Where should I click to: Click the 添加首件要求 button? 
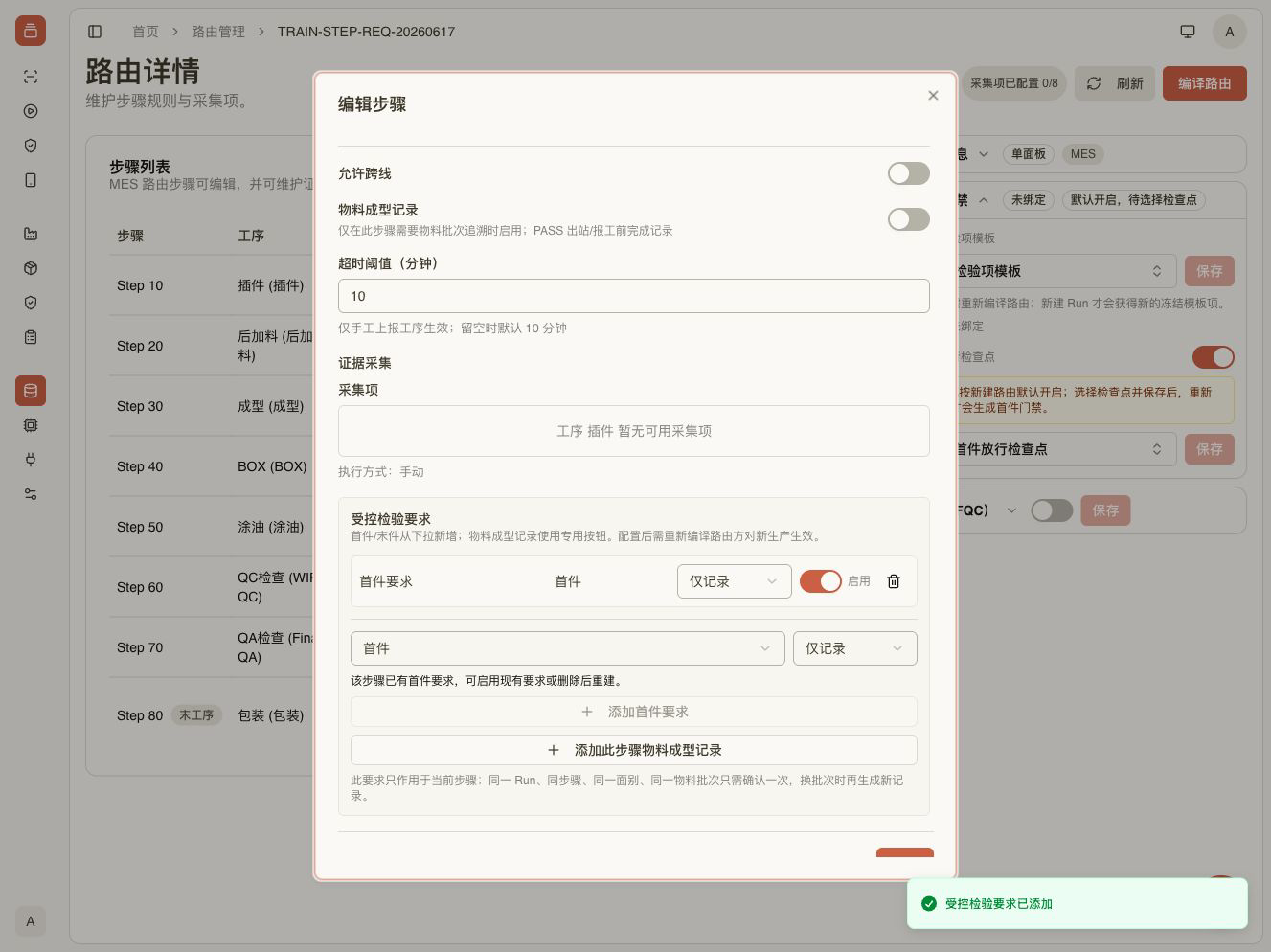pos(634,712)
